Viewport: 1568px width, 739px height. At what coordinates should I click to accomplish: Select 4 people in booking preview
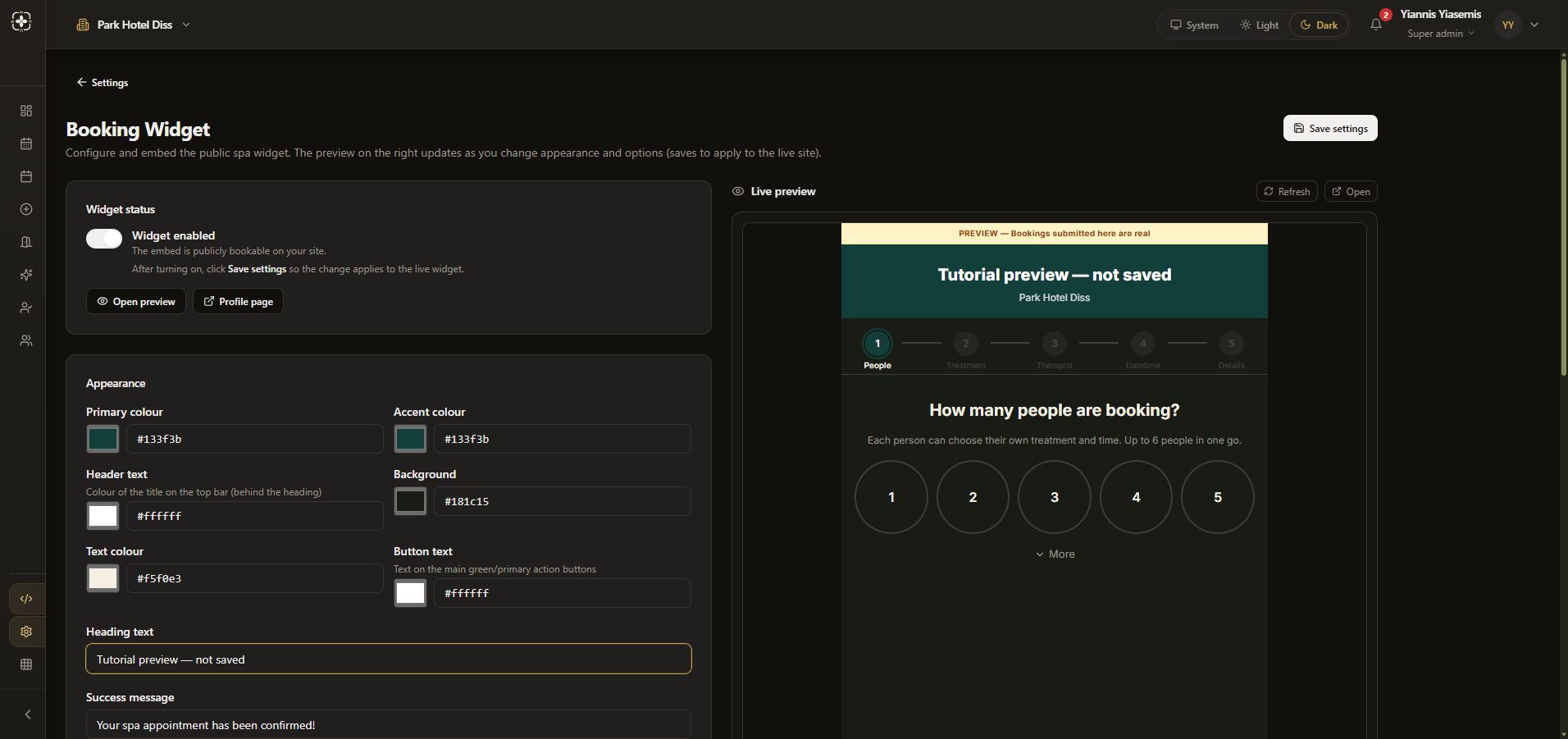click(1136, 497)
